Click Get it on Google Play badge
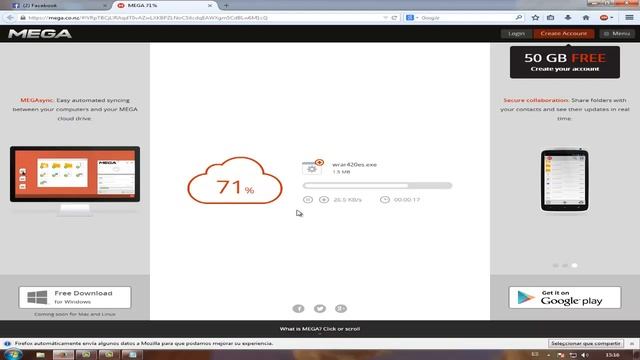 (565, 297)
